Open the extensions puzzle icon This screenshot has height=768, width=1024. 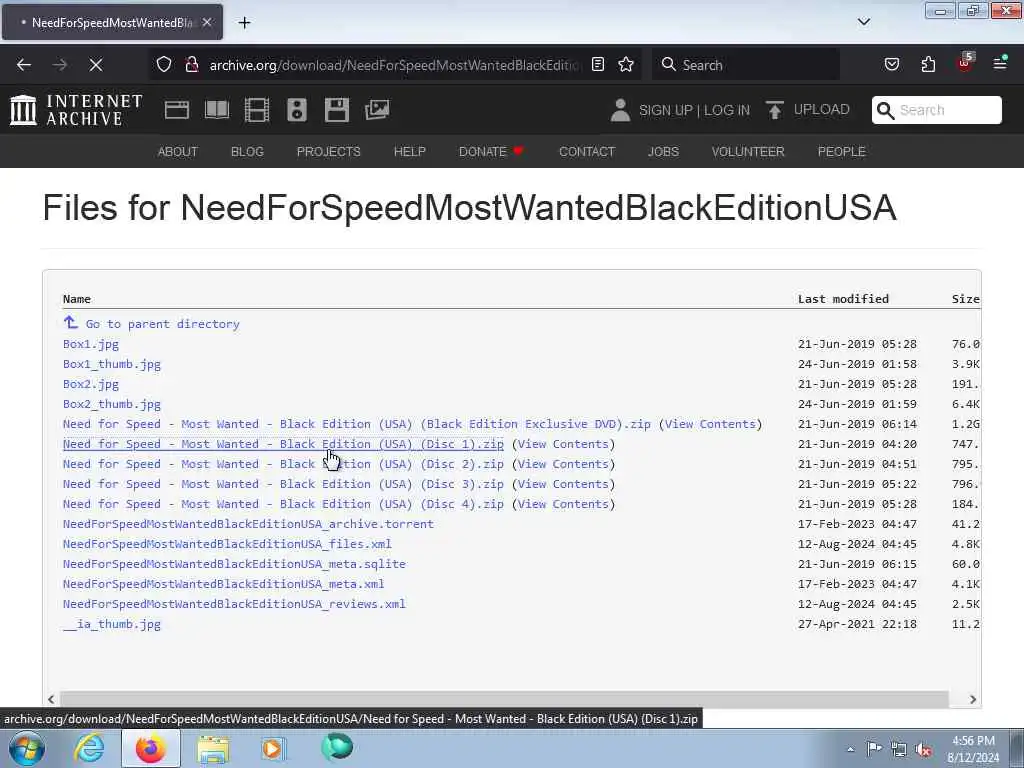[x=928, y=64]
